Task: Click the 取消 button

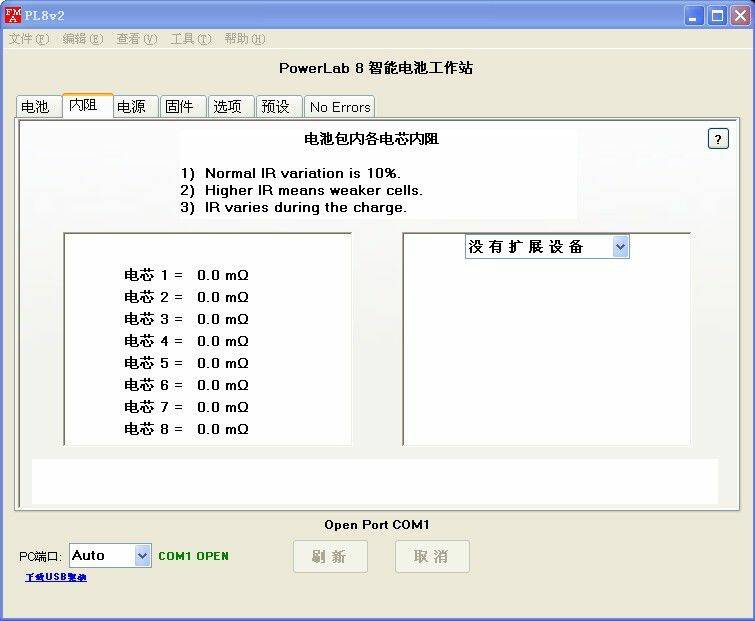Action: tap(432, 556)
